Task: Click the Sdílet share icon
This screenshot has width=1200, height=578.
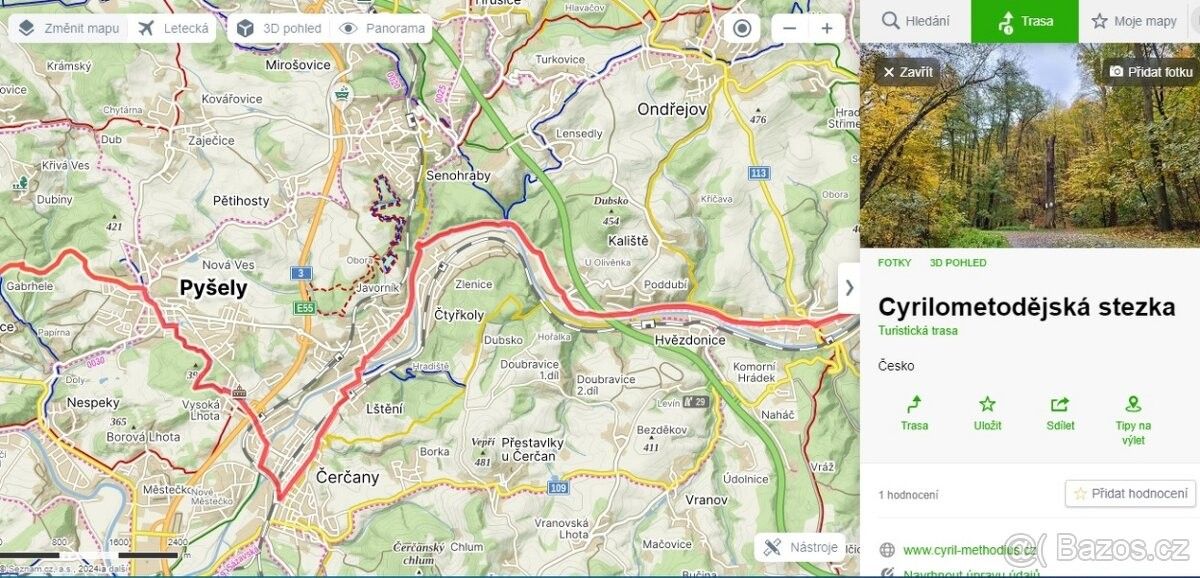Action: click(x=1060, y=405)
